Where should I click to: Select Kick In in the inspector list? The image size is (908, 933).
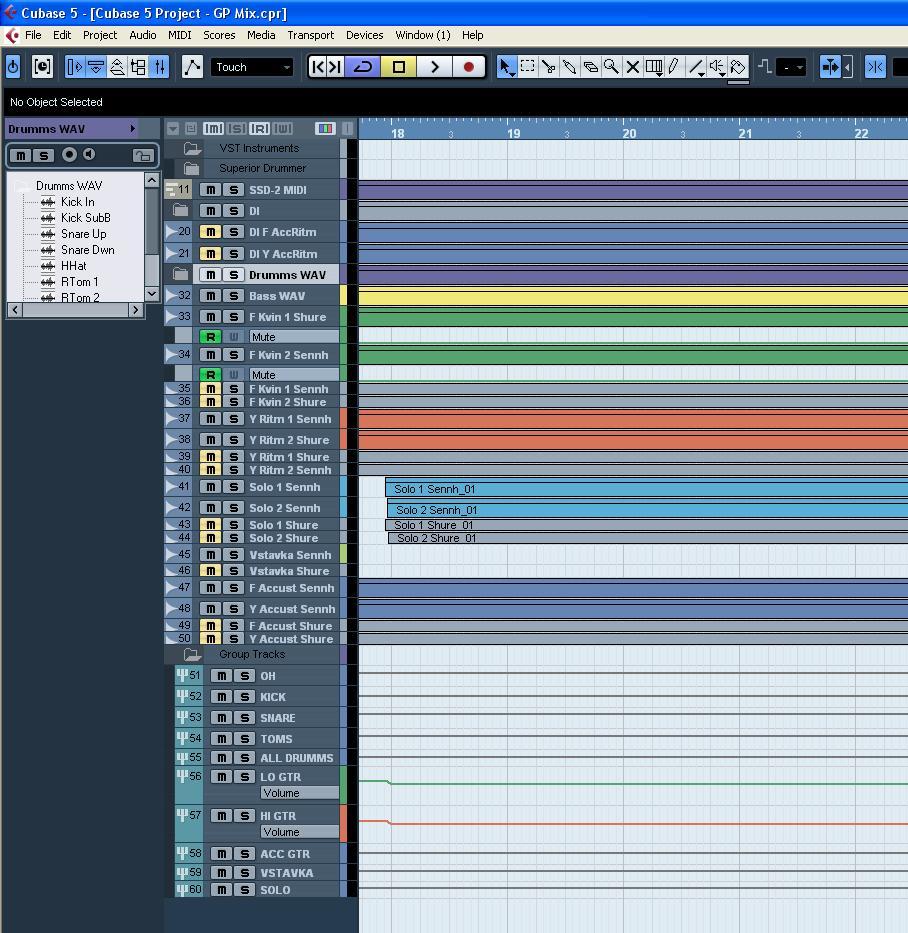click(77, 202)
